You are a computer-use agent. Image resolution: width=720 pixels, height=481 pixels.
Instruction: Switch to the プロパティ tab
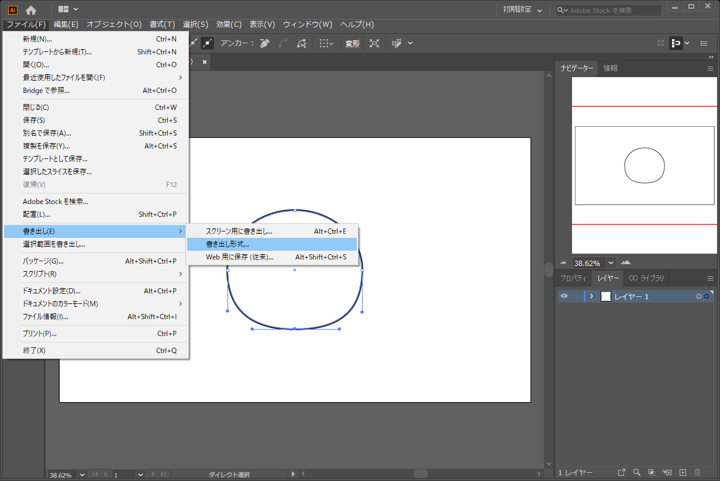coord(573,278)
